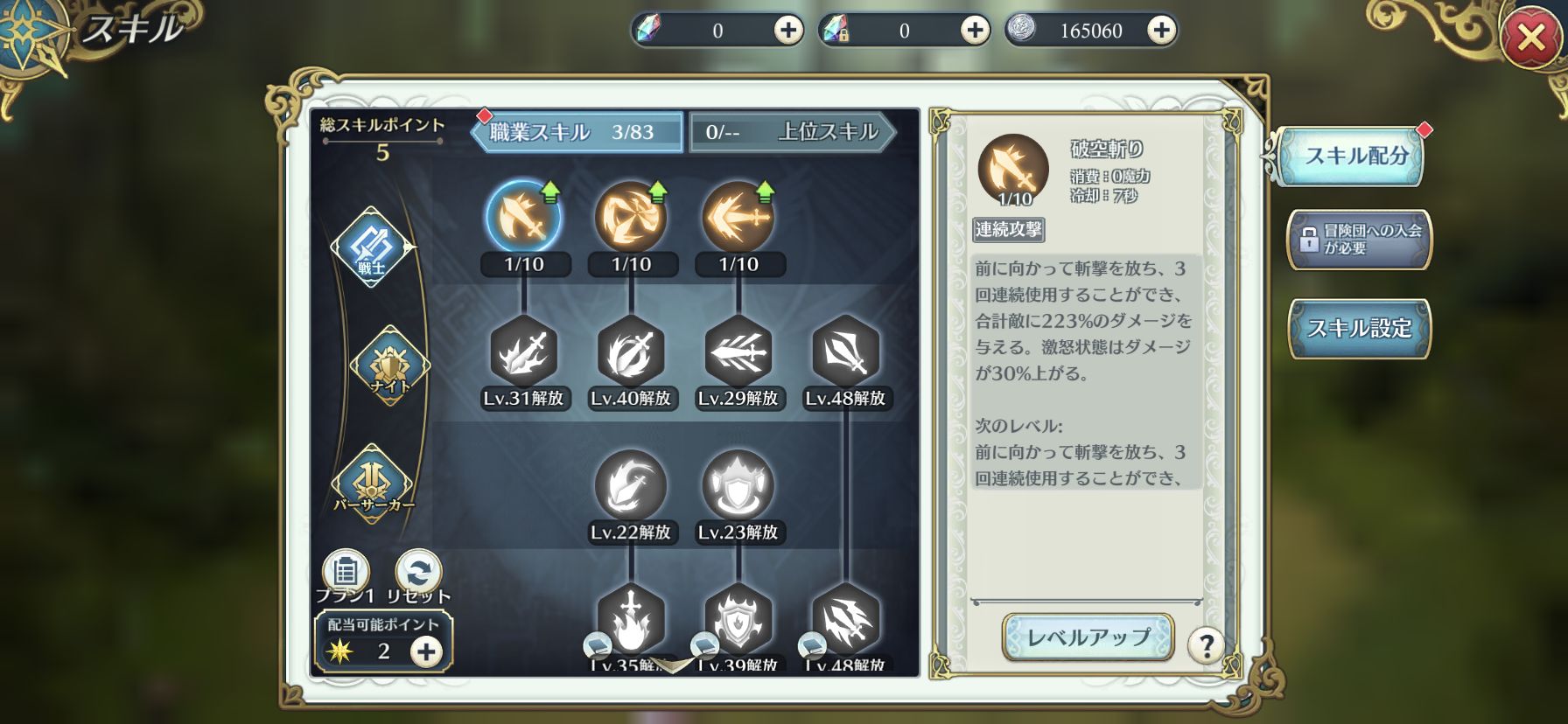
Task: Select the third 1/10 thrust skill icon
Action: 738,217
